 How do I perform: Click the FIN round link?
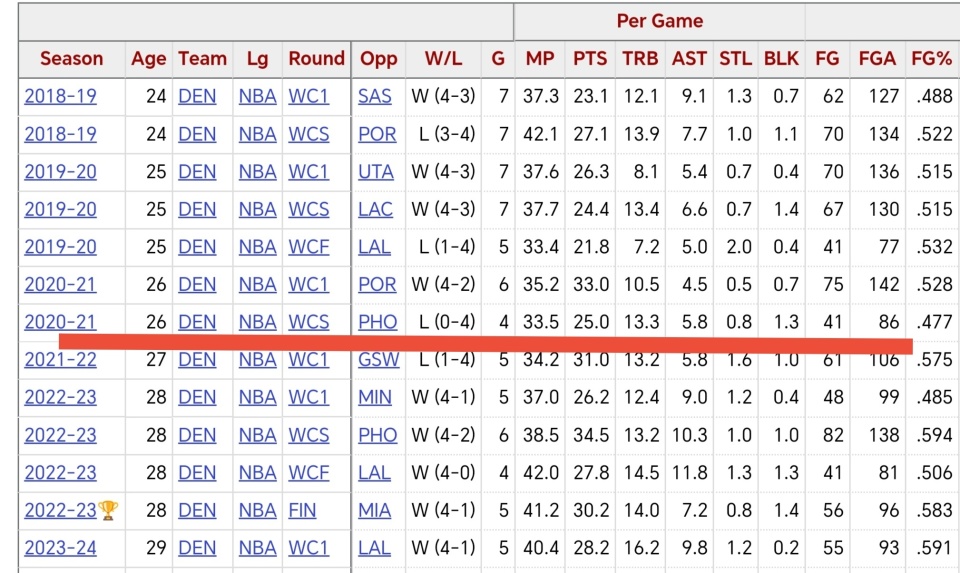point(302,511)
